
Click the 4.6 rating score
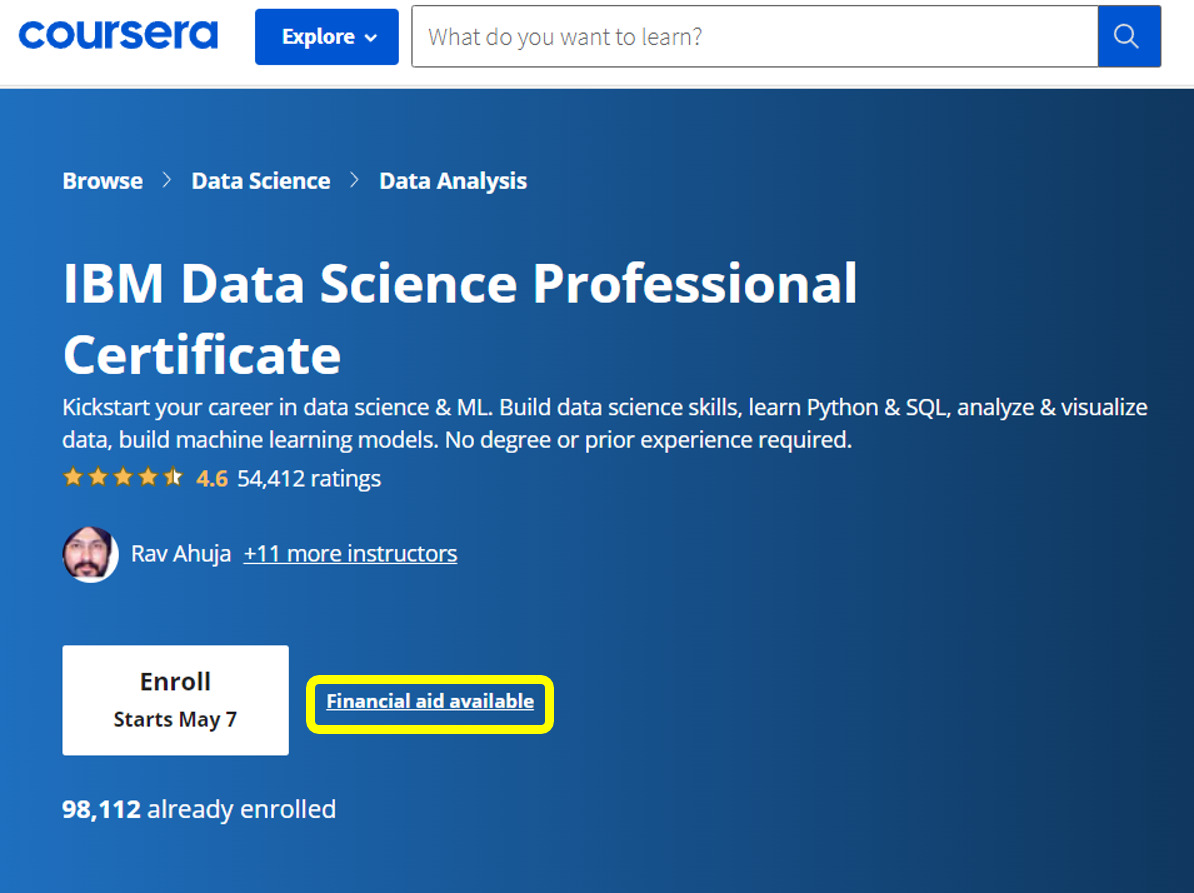point(212,479)
